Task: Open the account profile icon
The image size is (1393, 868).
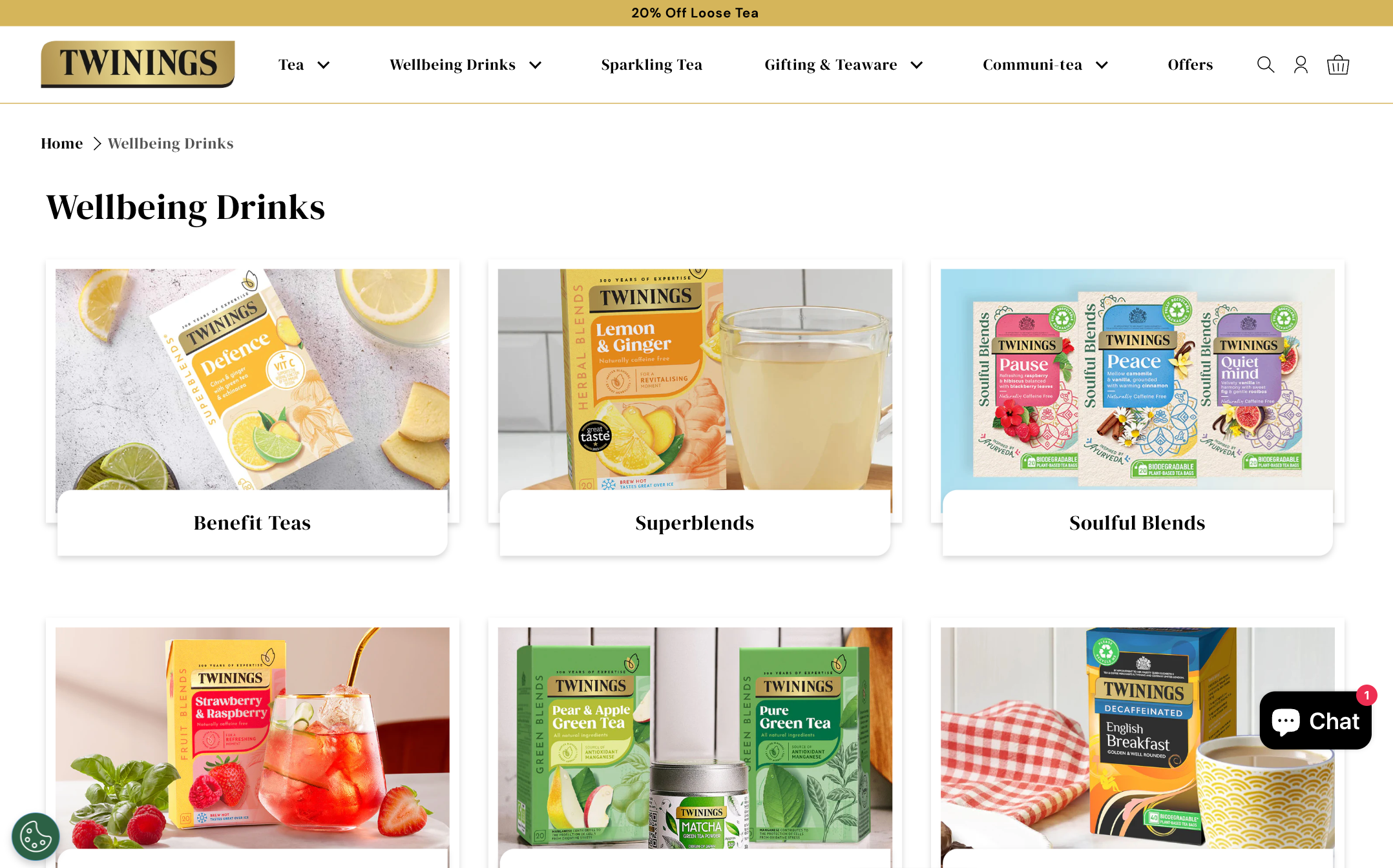Action: click(1301, 65)
